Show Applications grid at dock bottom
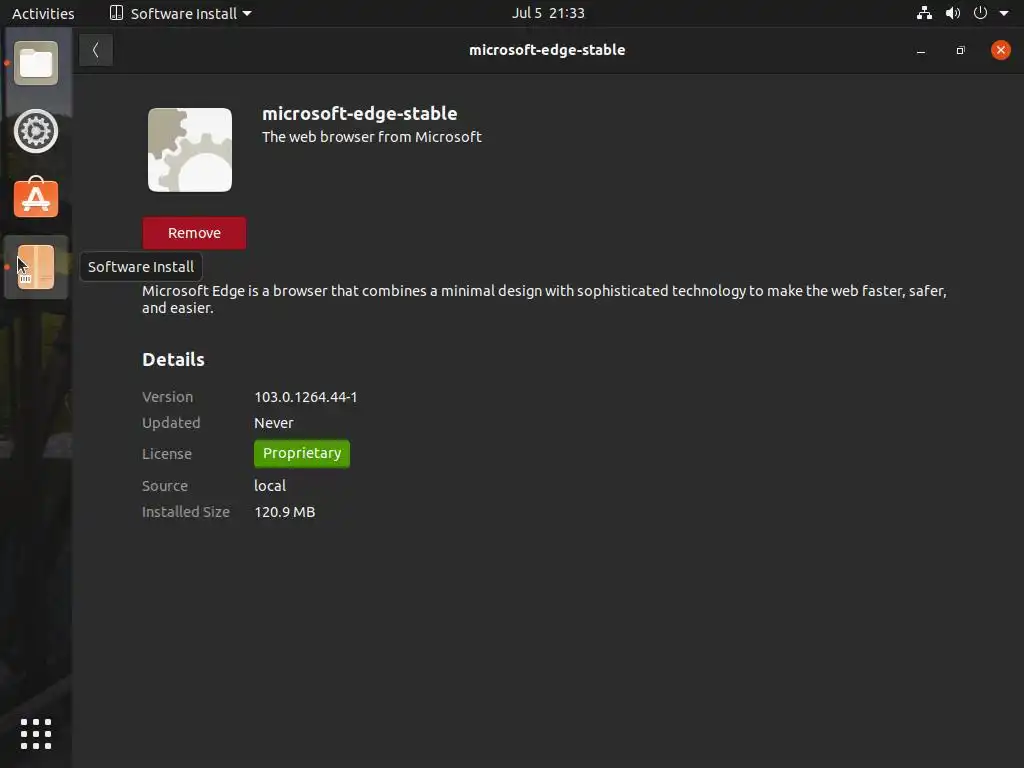 [x=36, y=734]
